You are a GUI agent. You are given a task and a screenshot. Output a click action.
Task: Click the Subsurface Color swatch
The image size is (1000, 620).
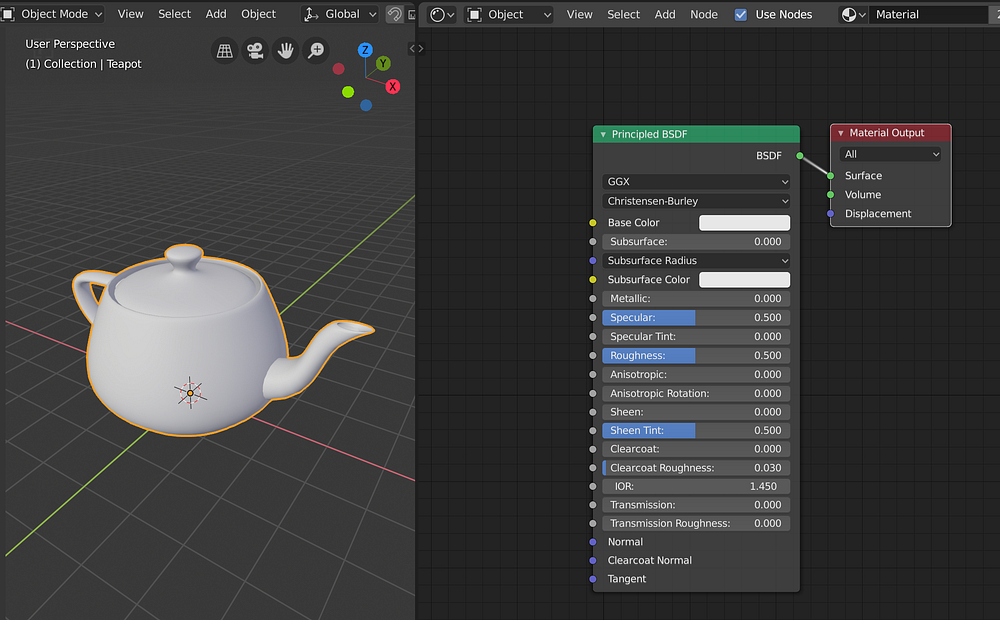pos(744,279)
